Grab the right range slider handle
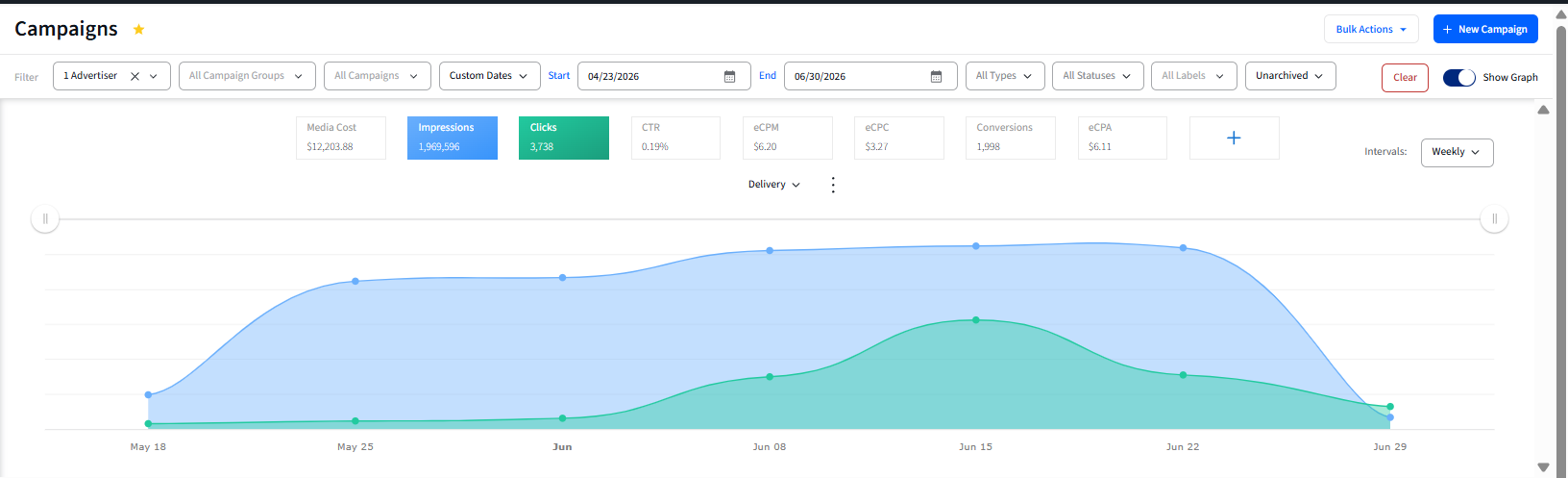This screenshot has width=1568, height=478. [1494, 219]
